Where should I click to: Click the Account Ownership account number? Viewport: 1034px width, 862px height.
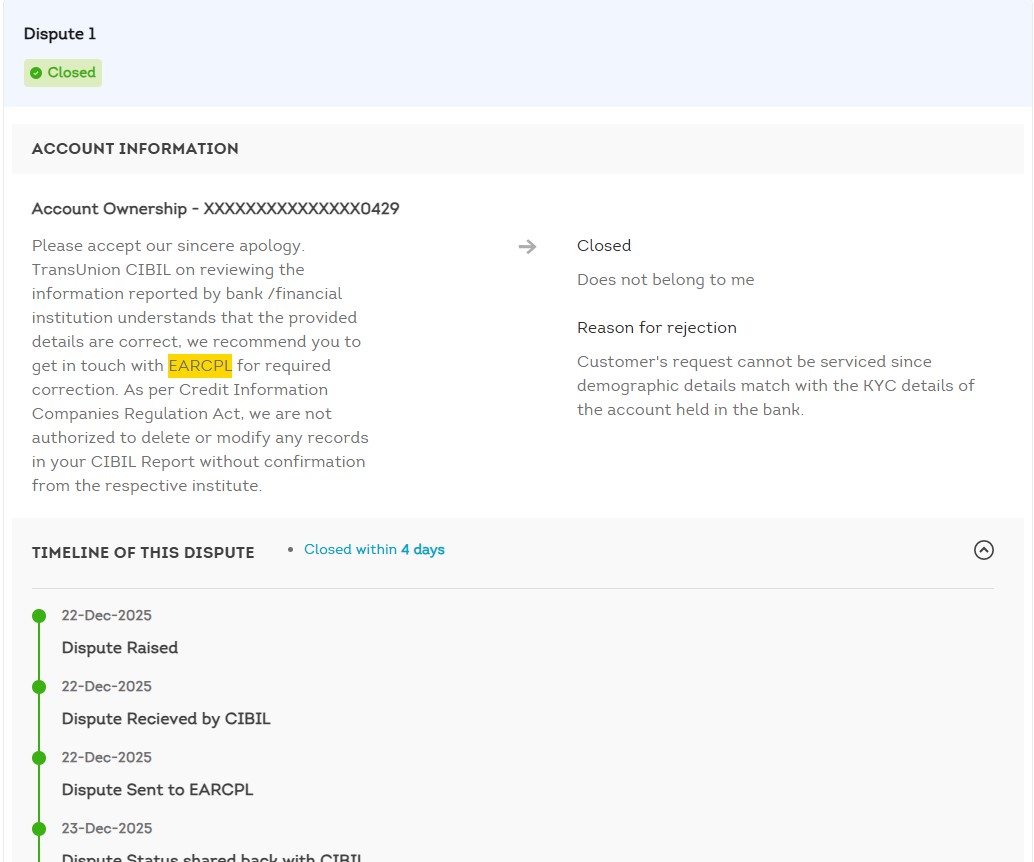(x=301, y=209)
